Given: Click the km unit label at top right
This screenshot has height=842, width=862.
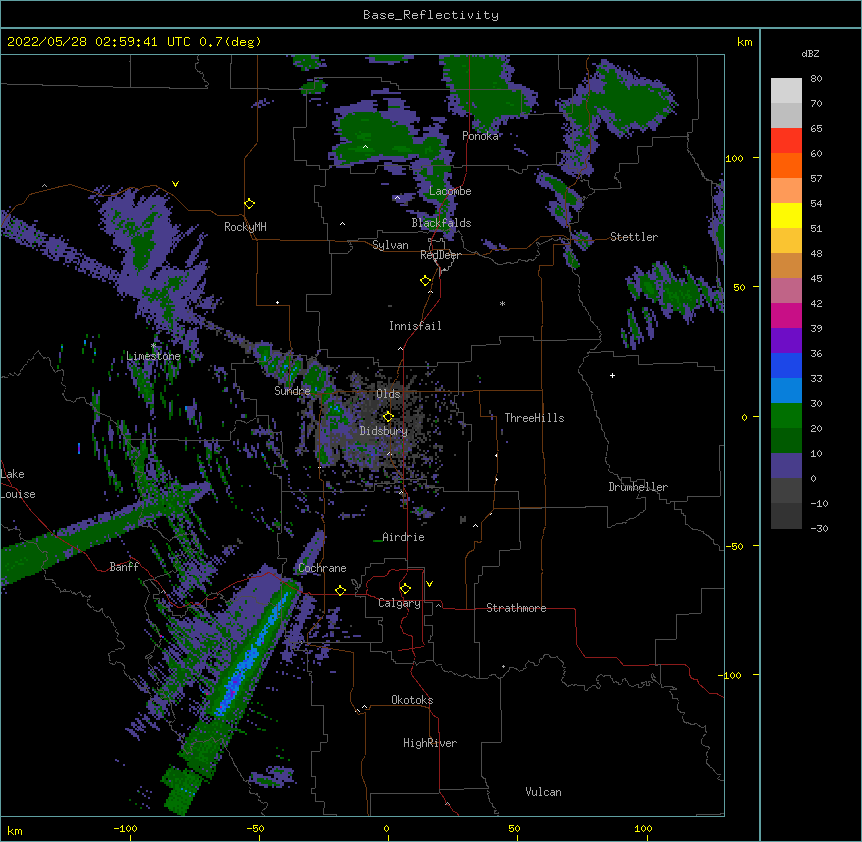Looking at the screenshot, I should (745, 42).
